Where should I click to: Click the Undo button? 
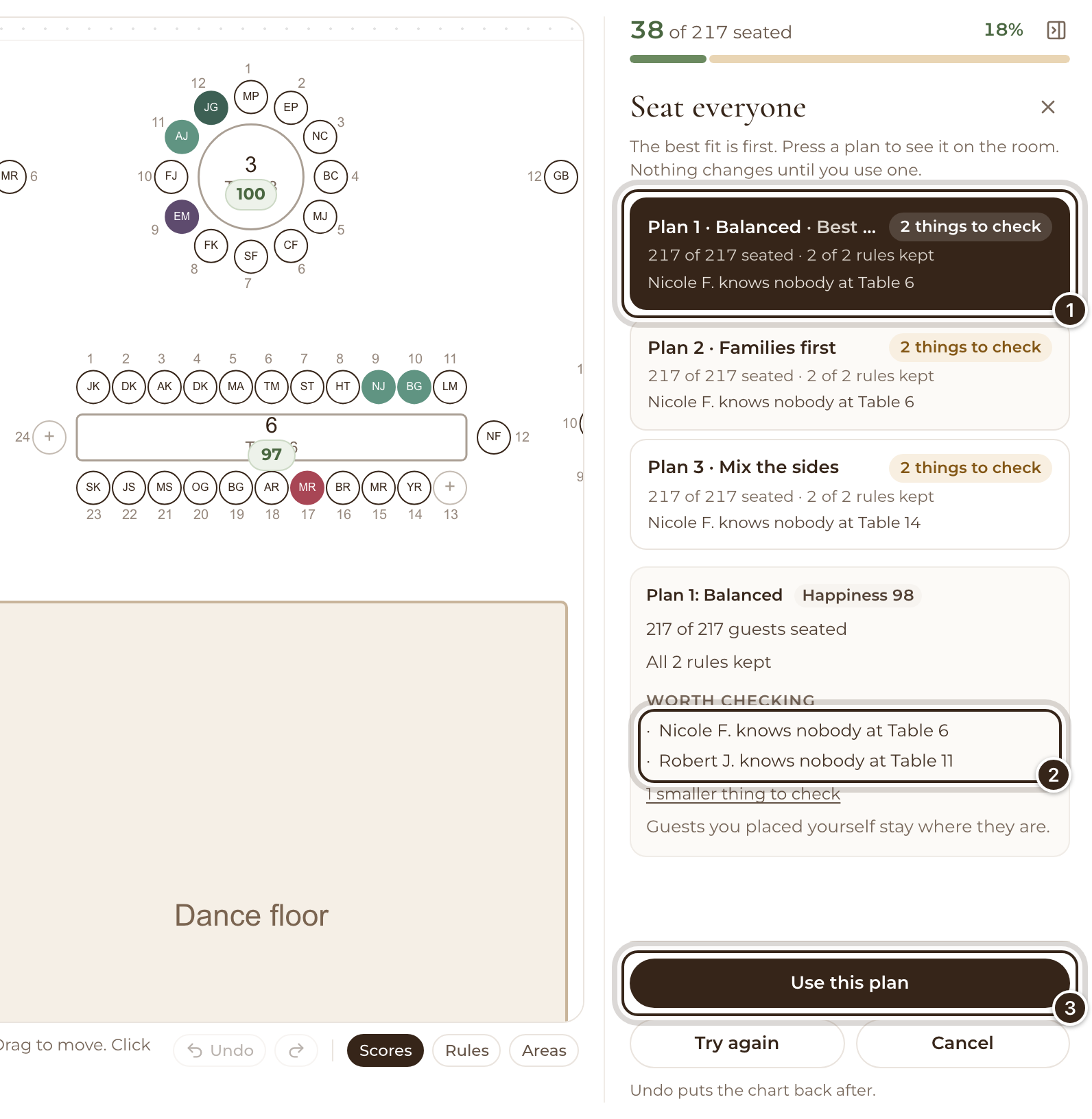point(219,1050)
